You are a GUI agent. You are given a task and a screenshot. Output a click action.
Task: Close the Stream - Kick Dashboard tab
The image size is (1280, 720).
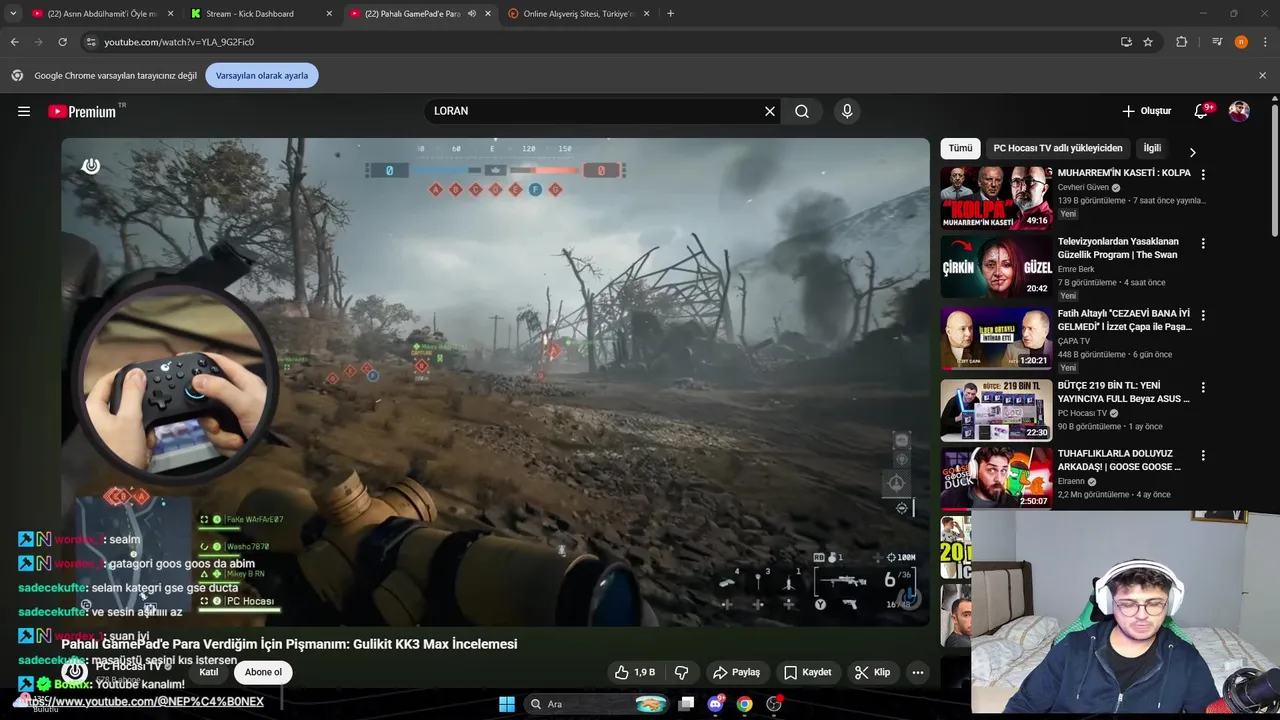[x=329, y=14]
